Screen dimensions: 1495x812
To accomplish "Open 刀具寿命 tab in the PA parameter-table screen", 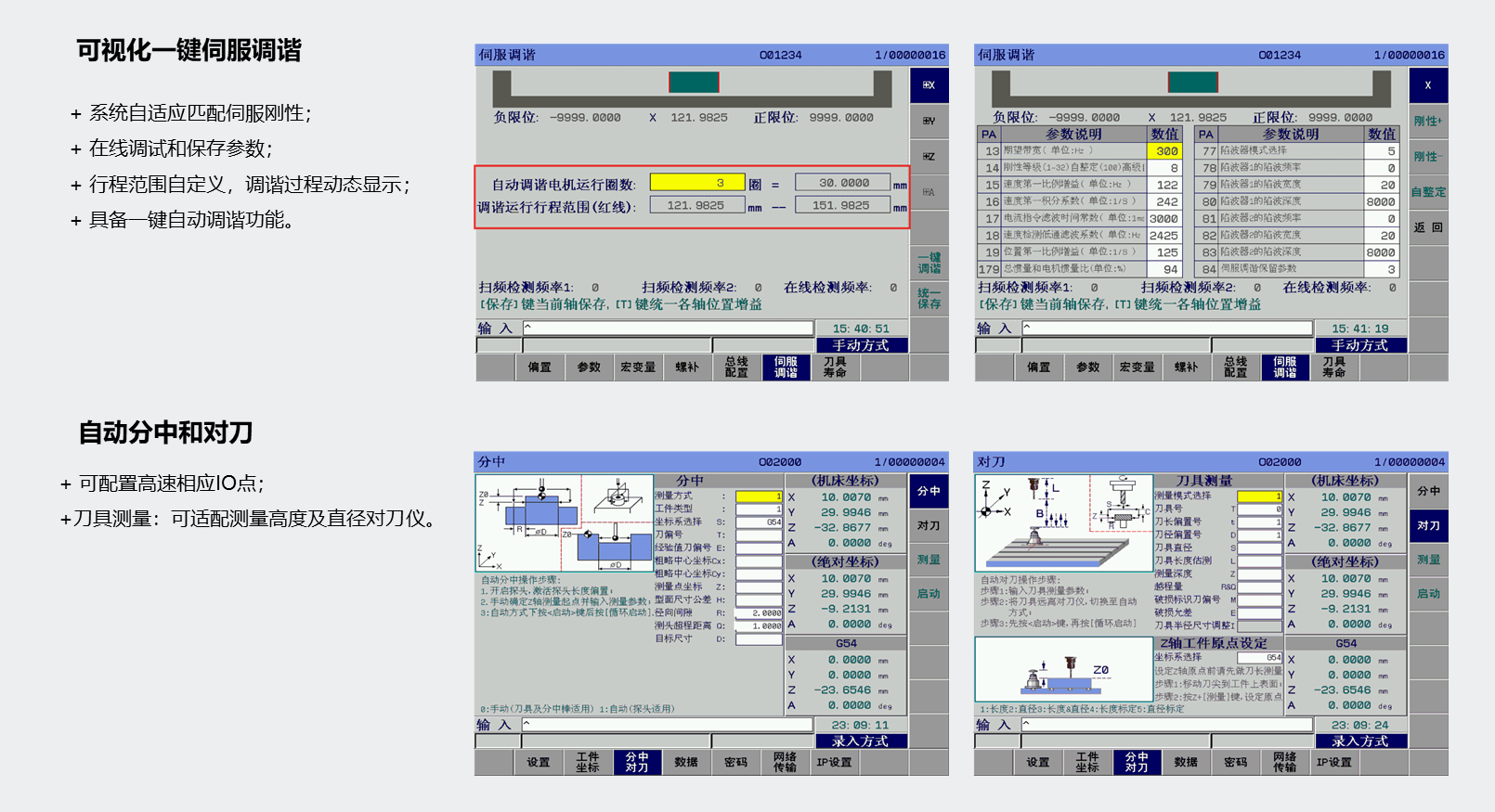I will pyautogui.click(x=1333, y=367).
